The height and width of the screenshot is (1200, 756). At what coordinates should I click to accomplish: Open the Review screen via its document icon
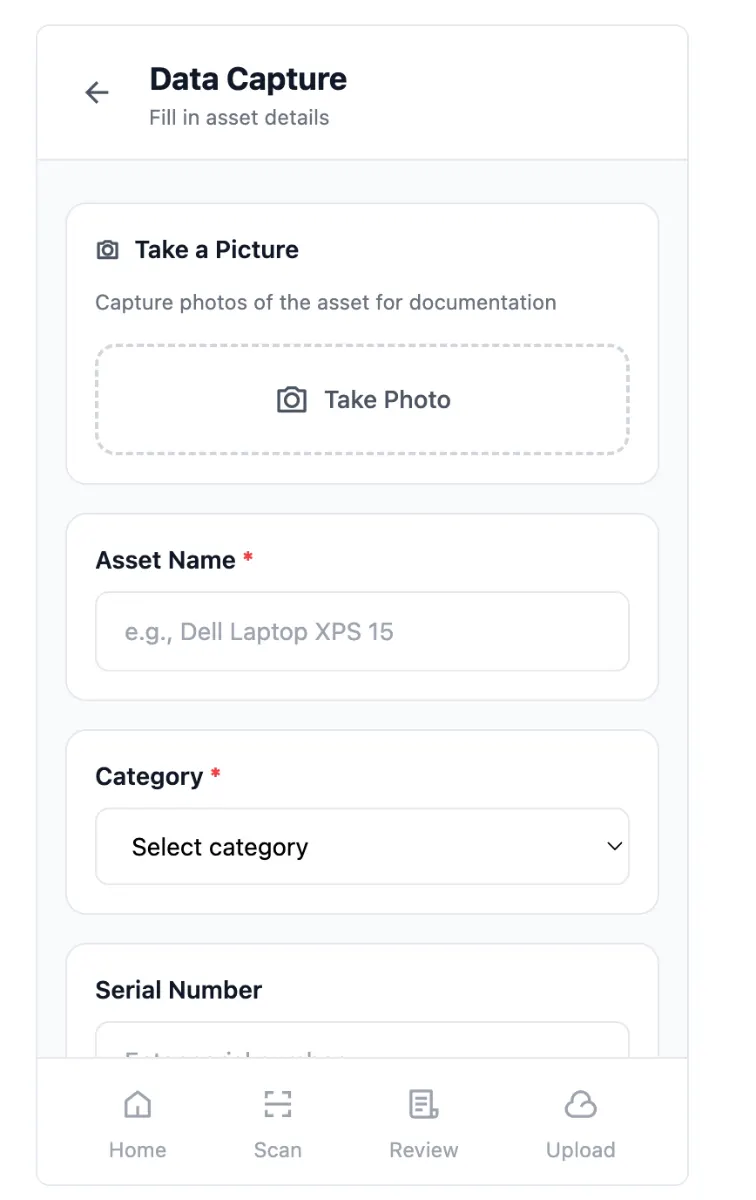click(422, 1103)
